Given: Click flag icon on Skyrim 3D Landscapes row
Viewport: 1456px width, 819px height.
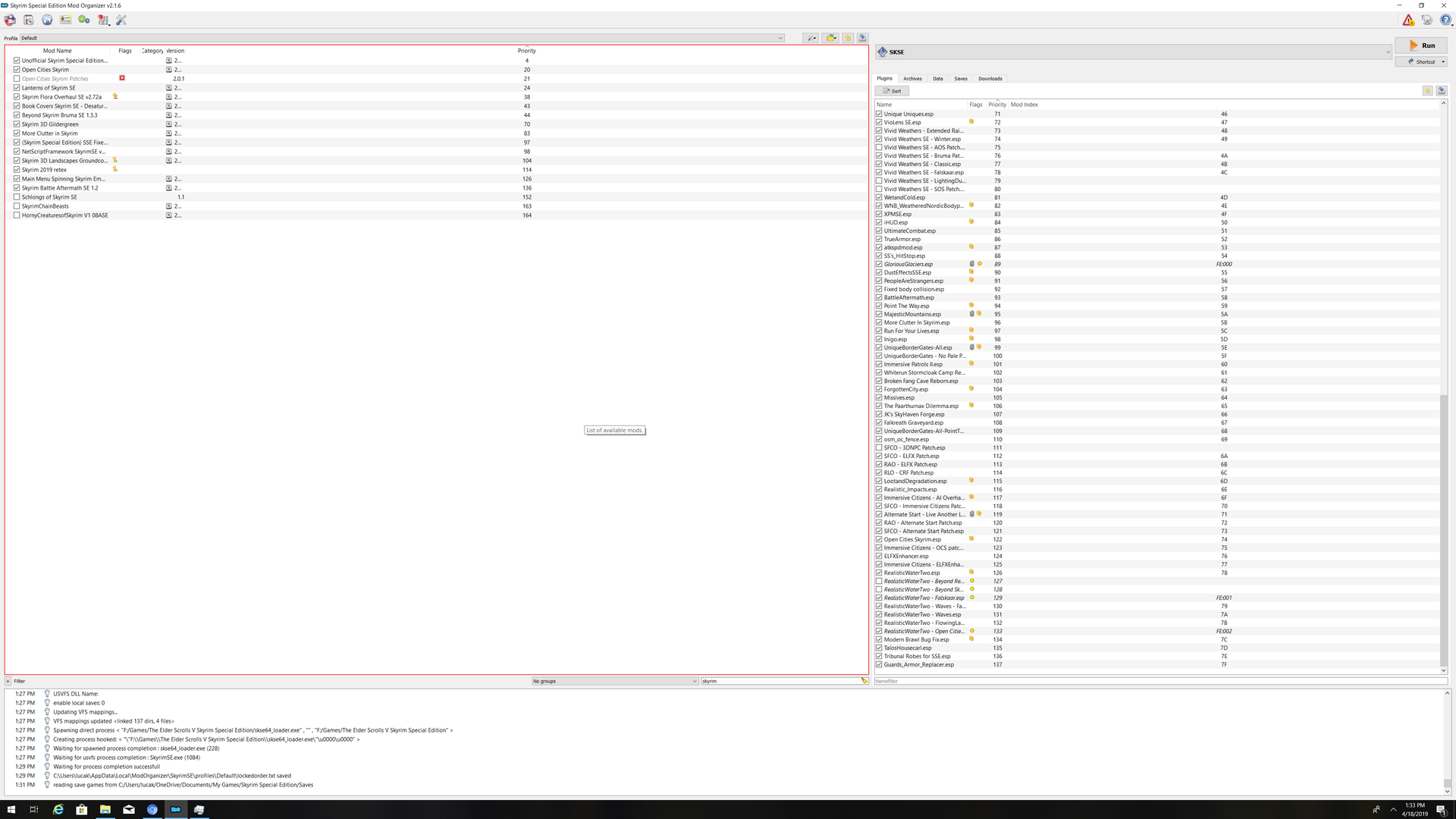Looking at the screenshot, I should [115, 160].
